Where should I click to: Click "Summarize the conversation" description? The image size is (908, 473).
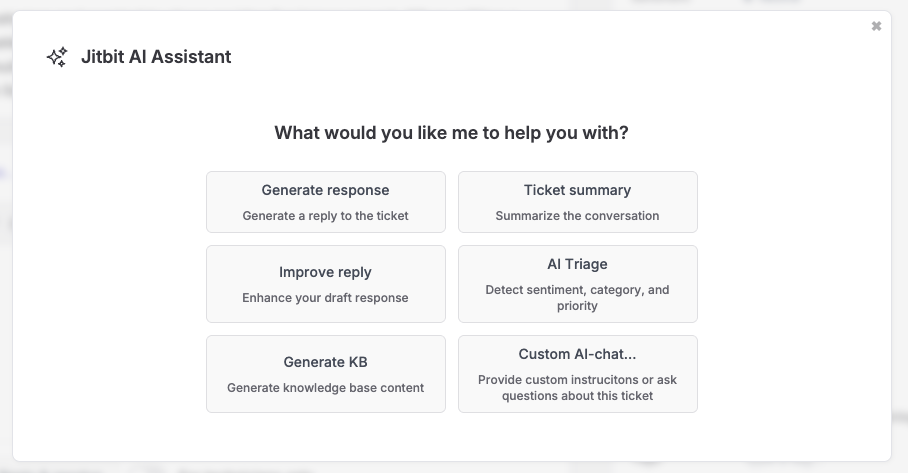click(x=577, y=216)
